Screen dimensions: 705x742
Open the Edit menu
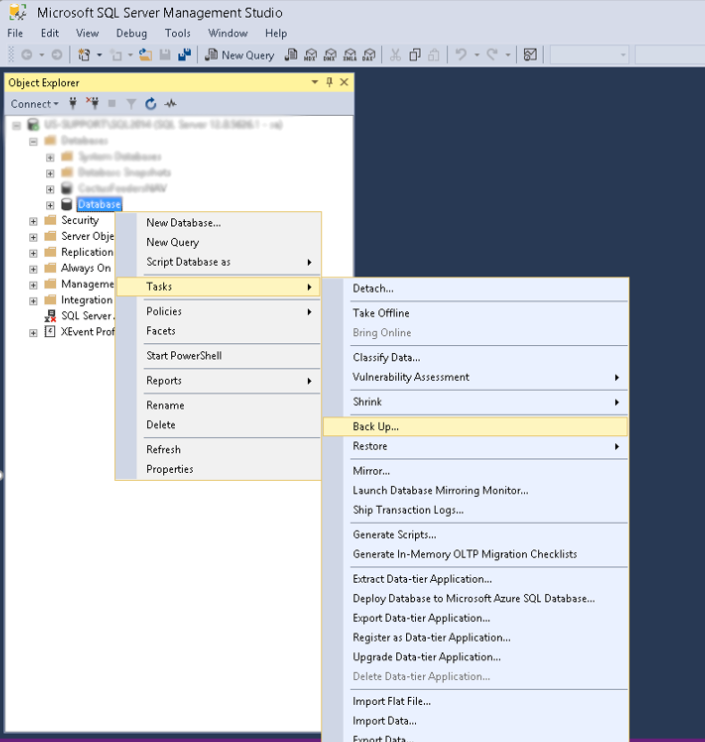[50, 33]
